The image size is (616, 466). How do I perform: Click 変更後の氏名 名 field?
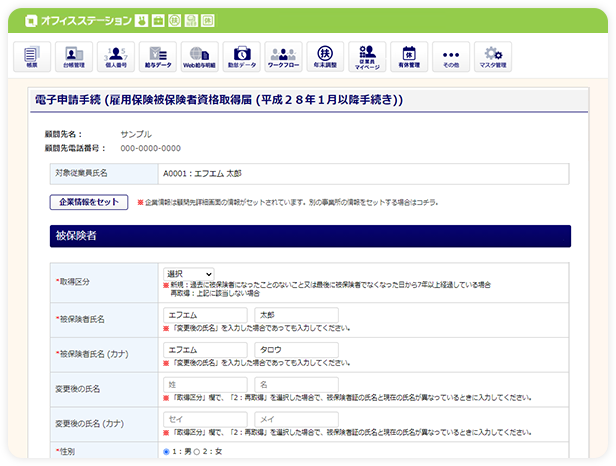click(296, 385)
